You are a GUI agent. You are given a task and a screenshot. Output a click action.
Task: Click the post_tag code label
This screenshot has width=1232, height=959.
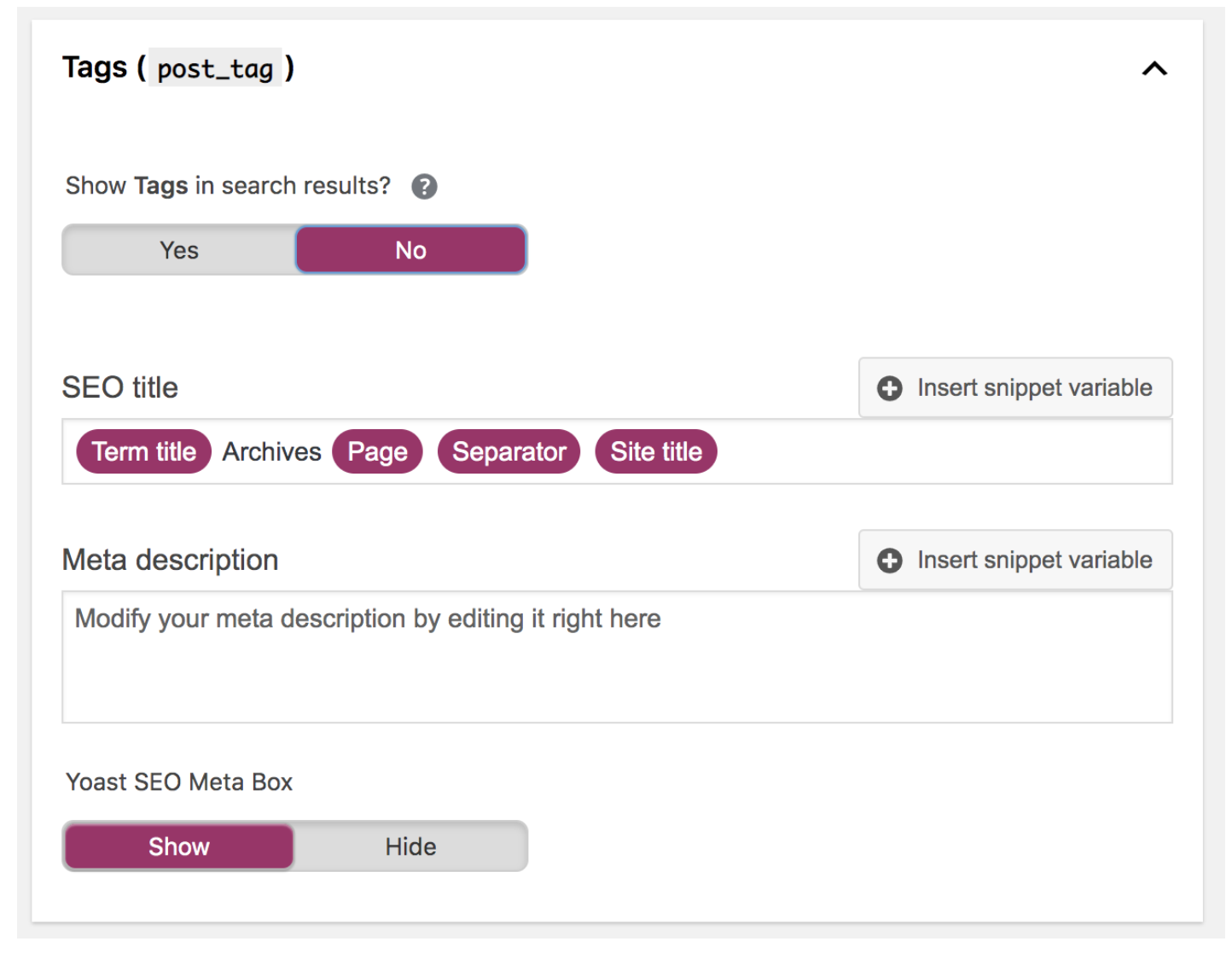click(215, 68)
